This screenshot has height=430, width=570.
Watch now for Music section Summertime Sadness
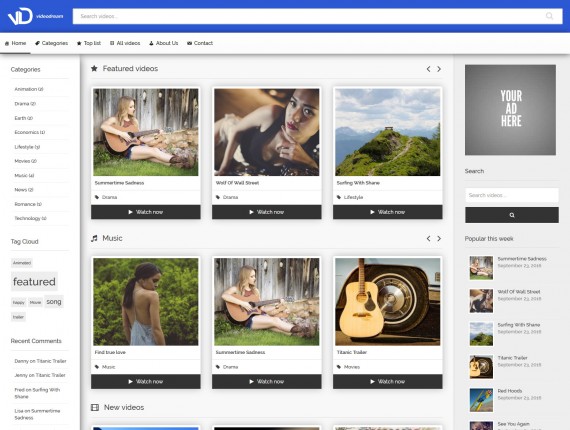click(x=267, y=382)
